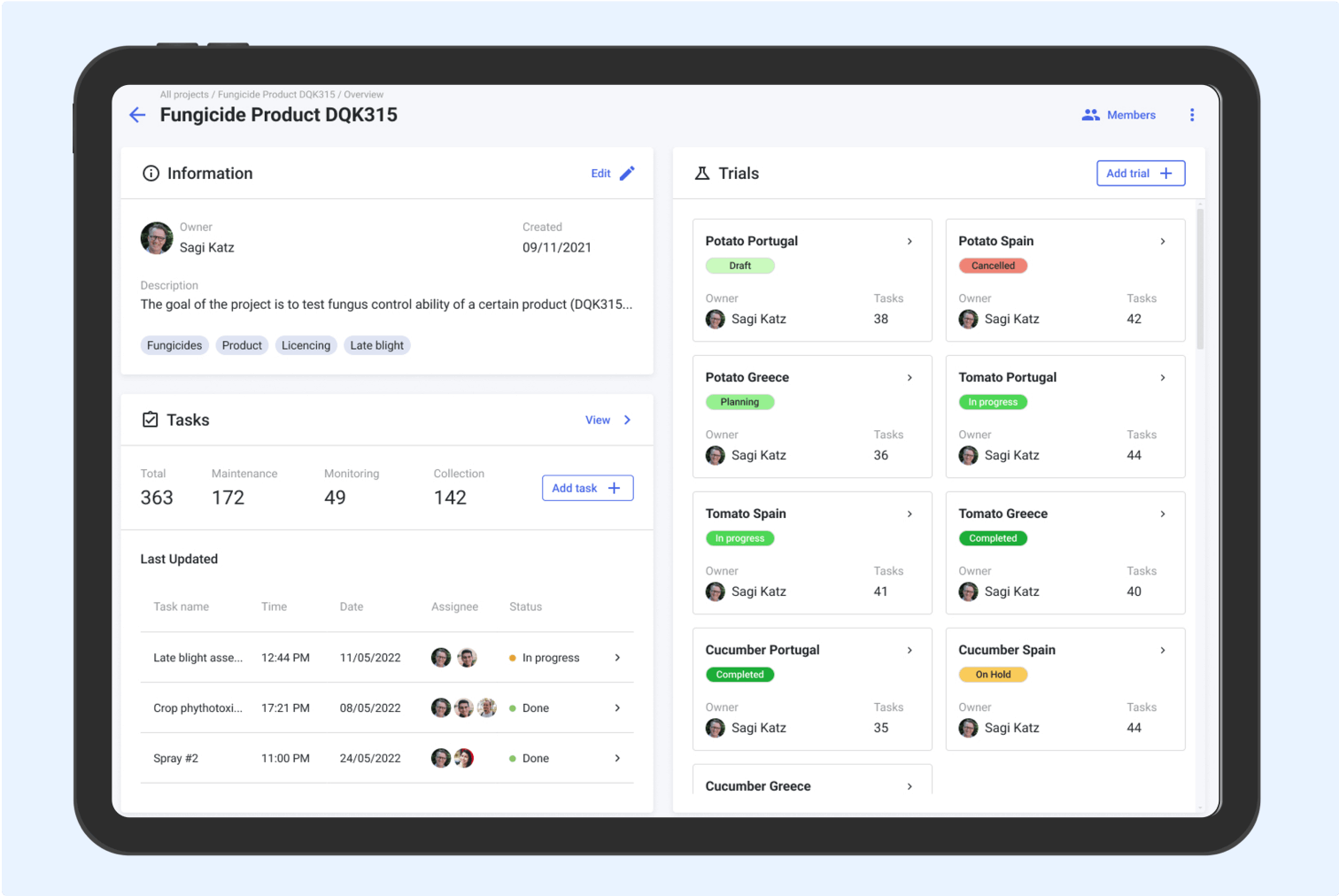Viewport: 1339px width, 896px height.
Task: Click All projects breadcrumb
Action: pyautogui.click(x=184, y=95)
